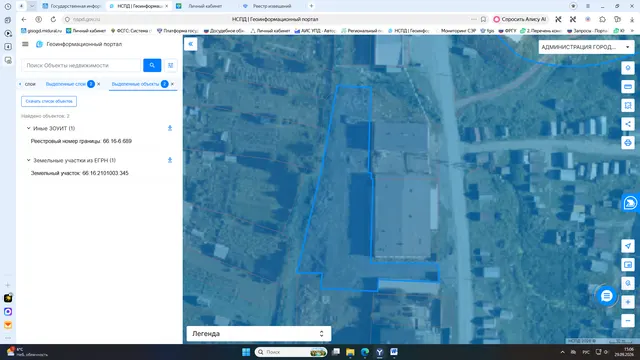Click the map location pin tool
Image resolution: width=640 pixels, height=360 pixels.
[628, 68]
